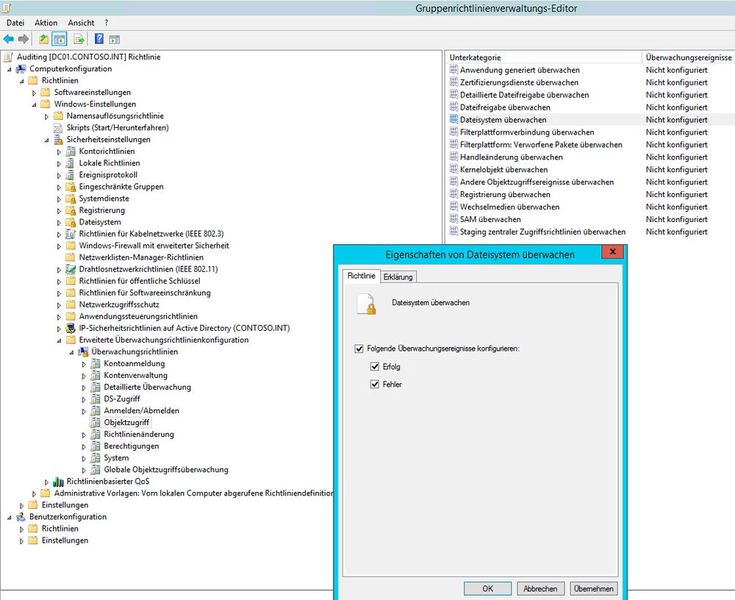735x600 pixels.
Task: Switch to the Erklärung tab
Action: tap(399, 276)
